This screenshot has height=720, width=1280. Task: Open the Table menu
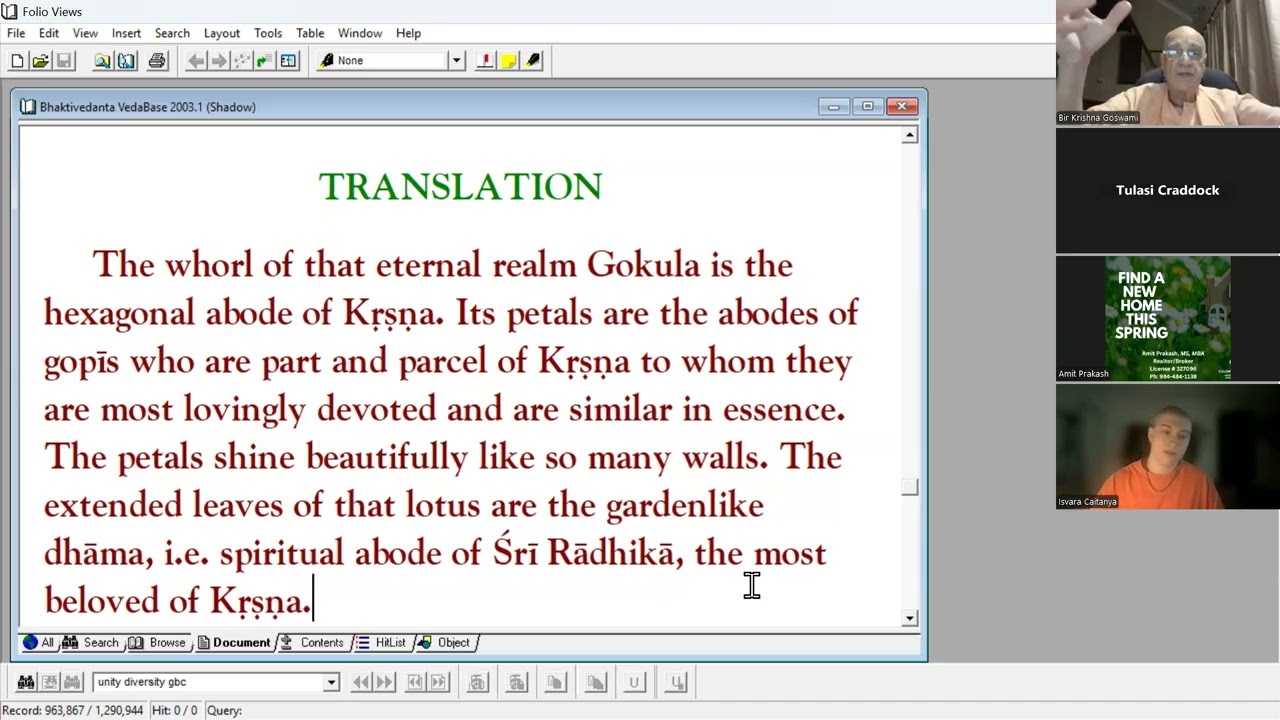[x=310, y=33]
